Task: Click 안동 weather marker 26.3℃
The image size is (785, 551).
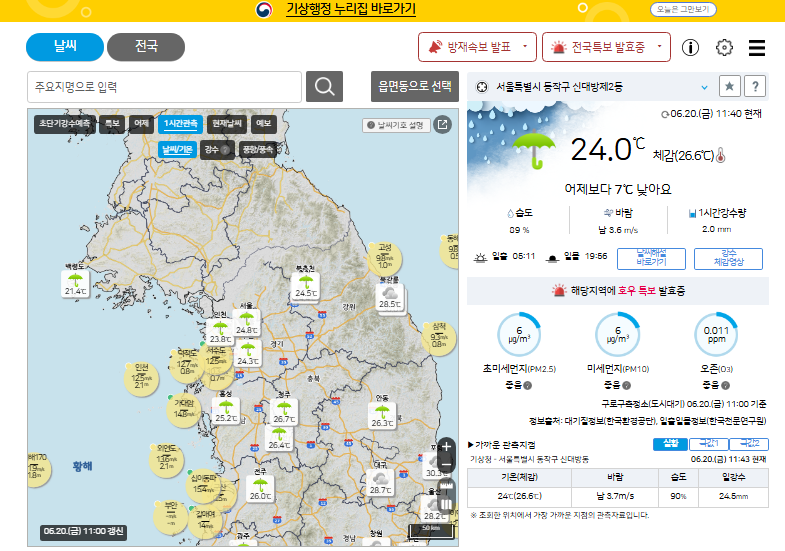Action: pos(382,417)
